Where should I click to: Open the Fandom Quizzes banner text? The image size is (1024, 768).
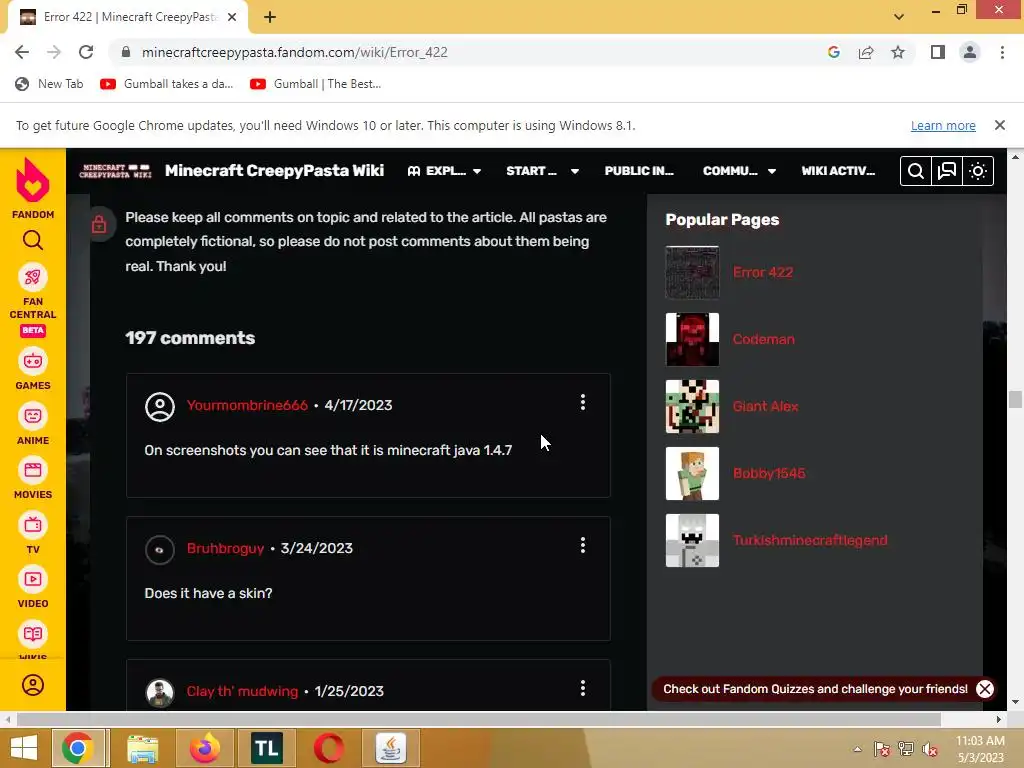pyautogui.click(x=815, y=689)
